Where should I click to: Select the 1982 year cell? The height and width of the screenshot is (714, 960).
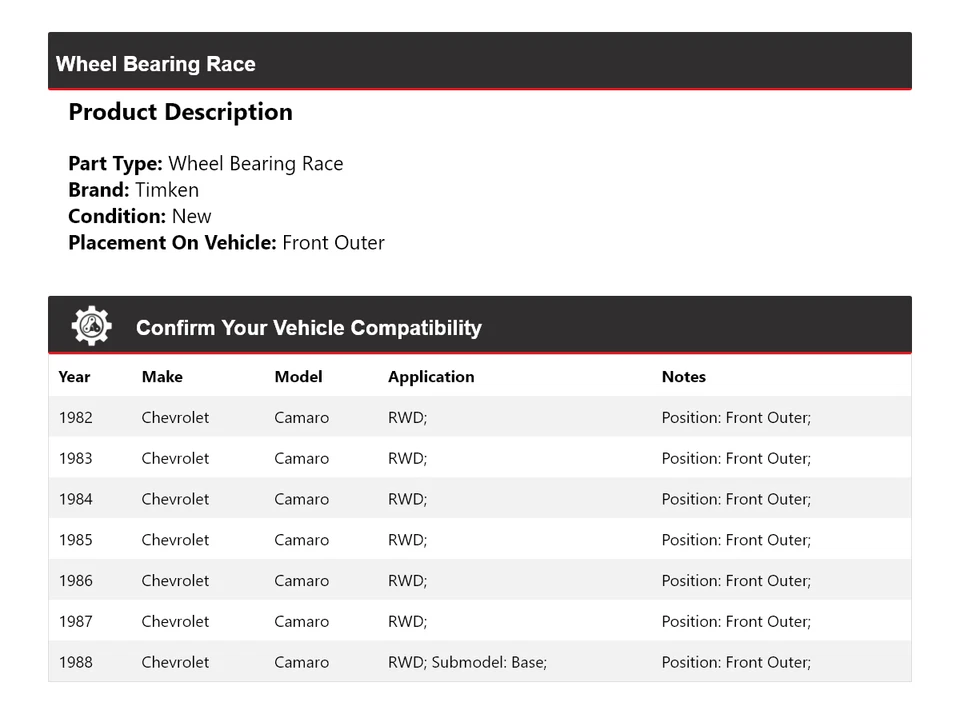click(75, 418)
